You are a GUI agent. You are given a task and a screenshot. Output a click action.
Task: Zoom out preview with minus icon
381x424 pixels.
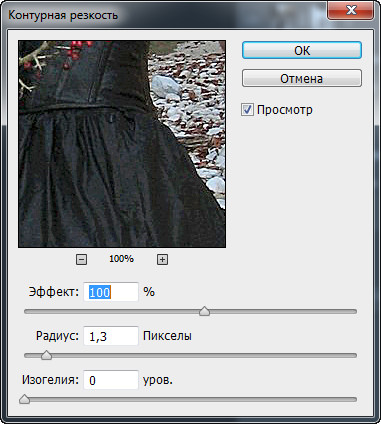tap(81, 259)
